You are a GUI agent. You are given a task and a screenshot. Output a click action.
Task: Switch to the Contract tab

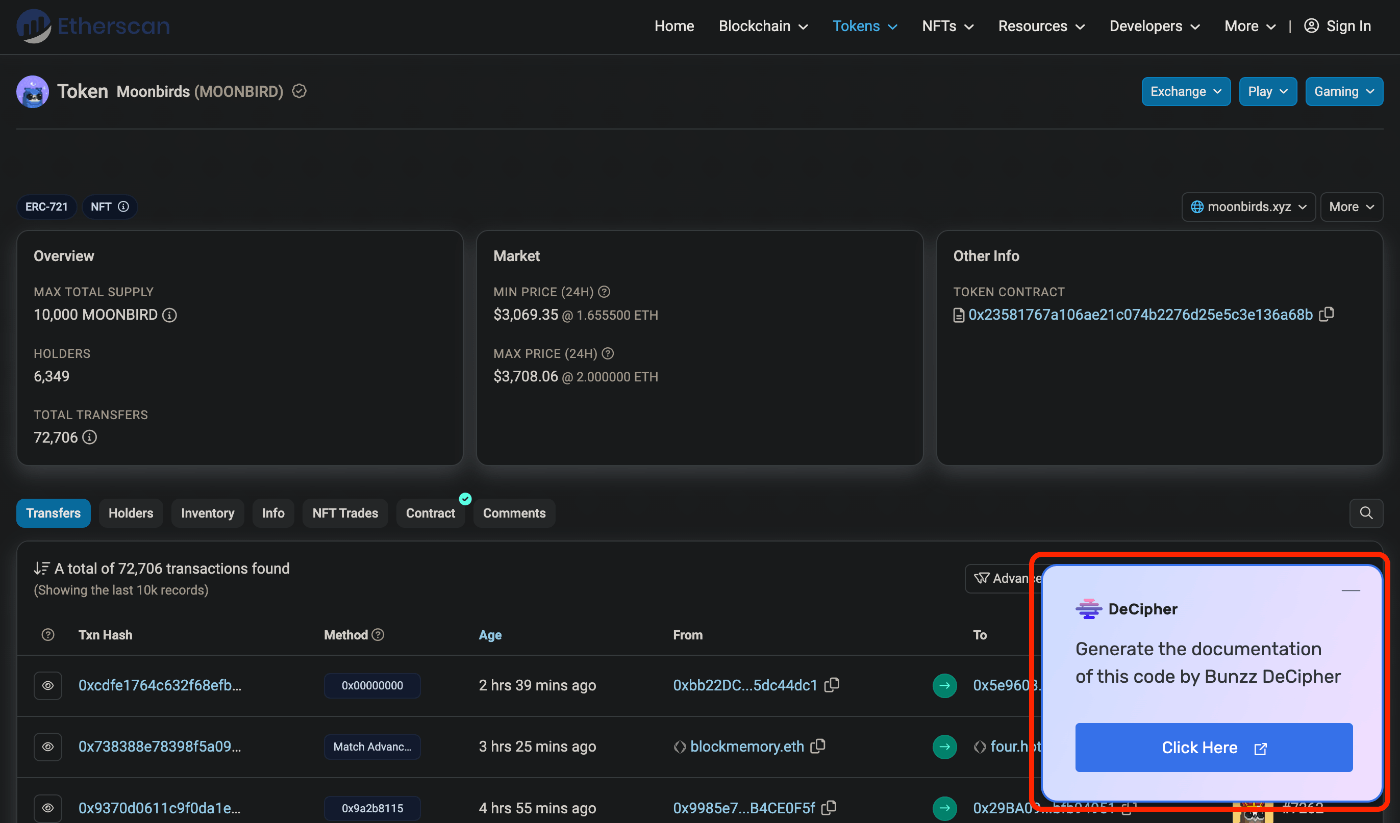pyautogui.click(x=431, y=513)
